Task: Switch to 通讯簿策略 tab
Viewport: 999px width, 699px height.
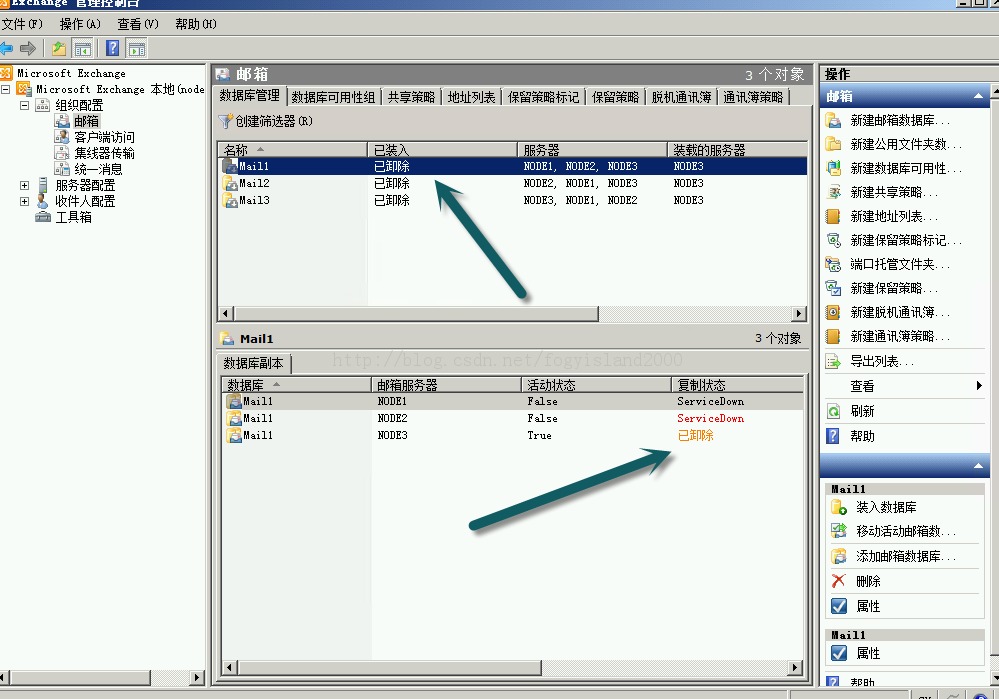Action: [x=753, y=97]
